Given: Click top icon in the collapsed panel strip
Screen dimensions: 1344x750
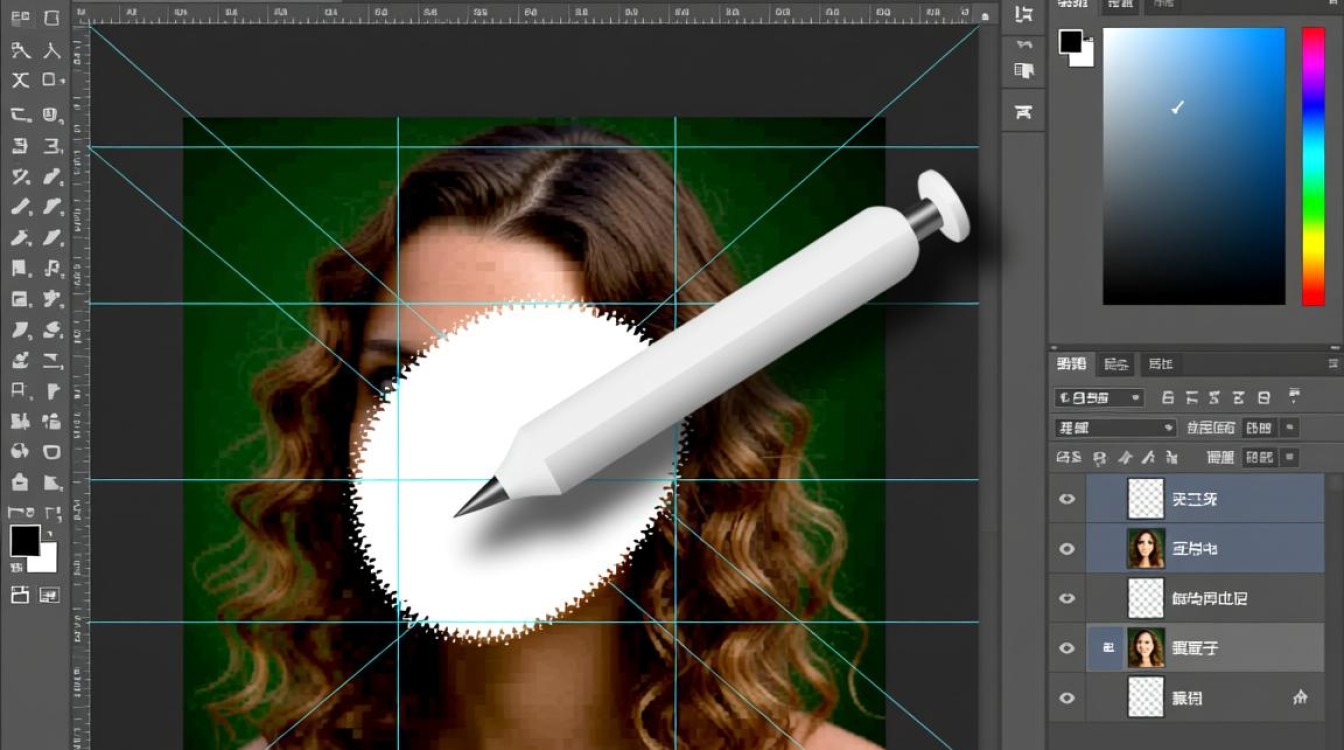Looking at the screenshot, I should (1023, 14).
